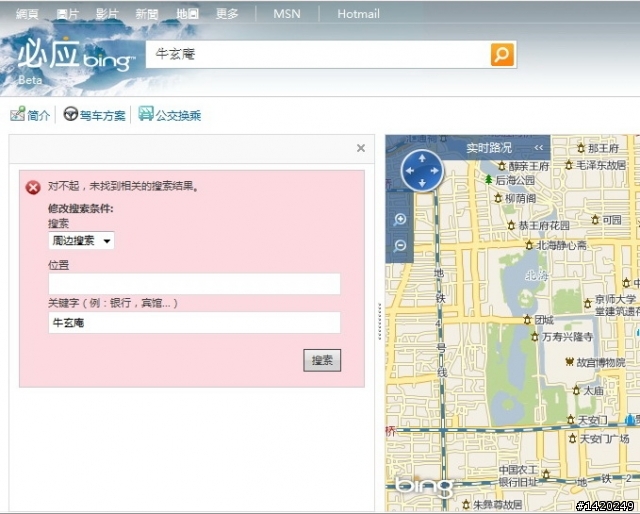Open the 新聞 news tab
Viewport: 640px width, 514px height.
pos(147,14)
